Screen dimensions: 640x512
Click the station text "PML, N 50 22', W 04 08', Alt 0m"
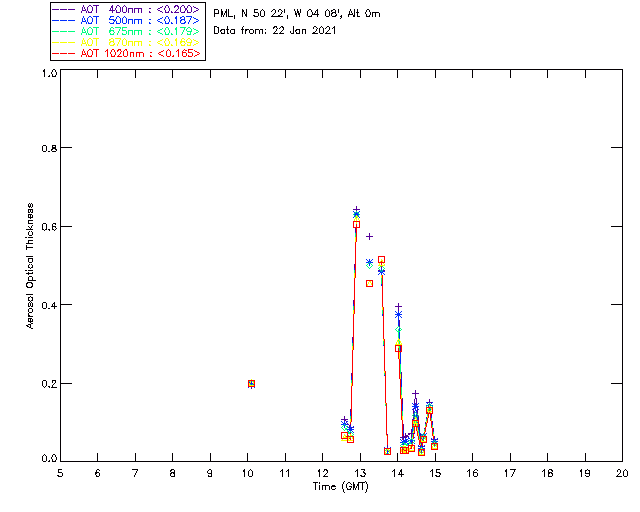(x=297, y=14)
